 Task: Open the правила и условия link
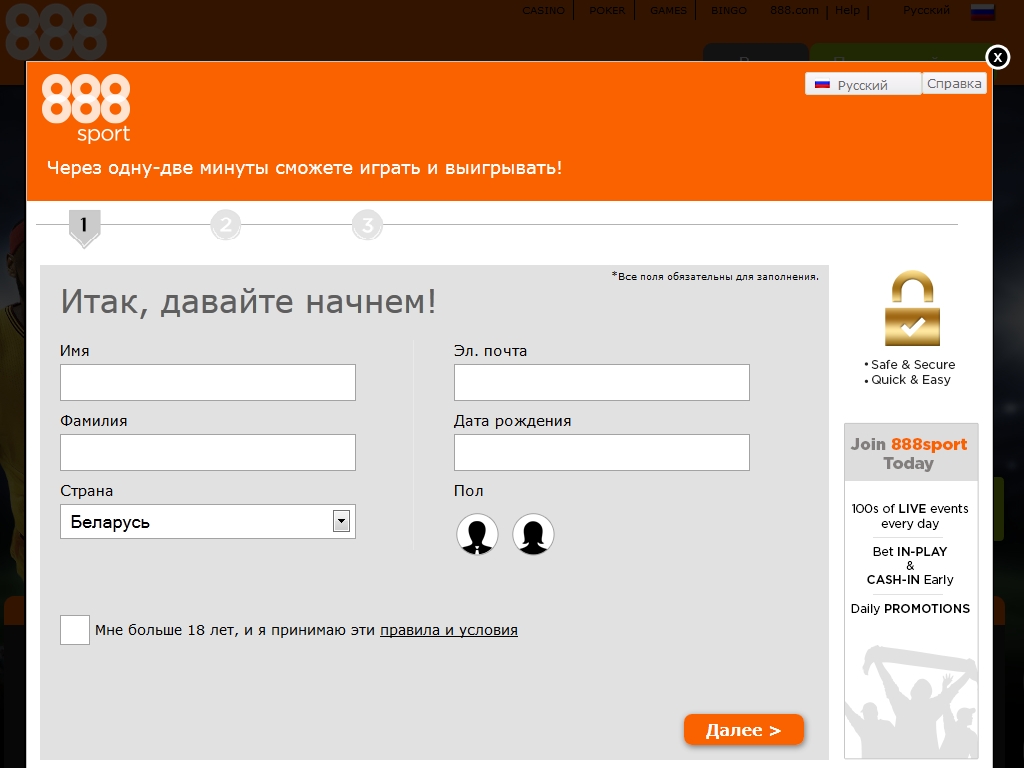coord(448,630)
